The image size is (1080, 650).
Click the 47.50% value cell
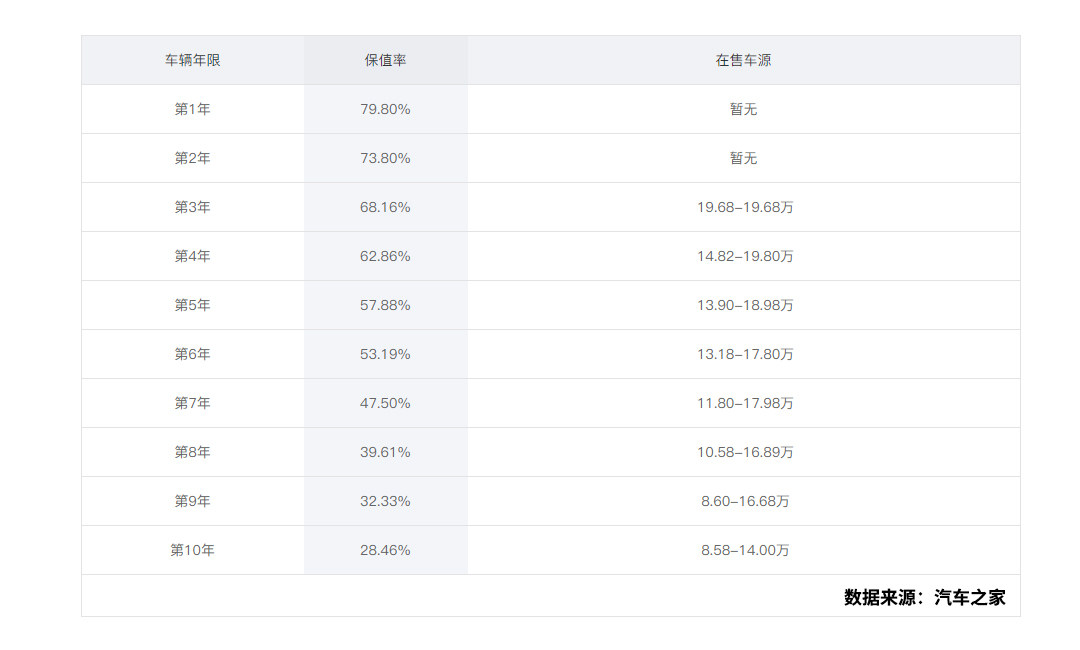[x=385, y=403]
